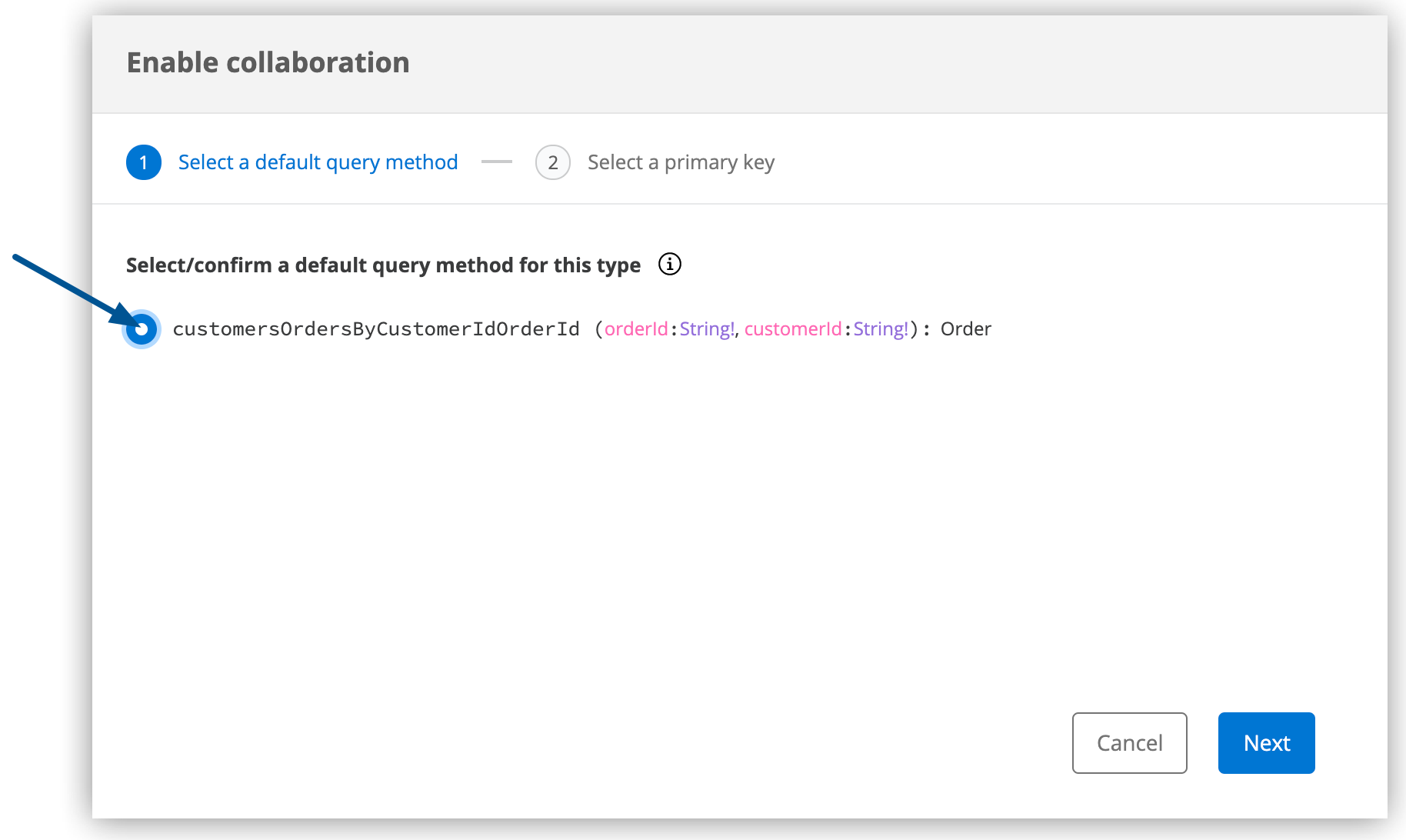
Task: Click the 'Select/confirm a default query method' heading
Action: coord(382,265)
